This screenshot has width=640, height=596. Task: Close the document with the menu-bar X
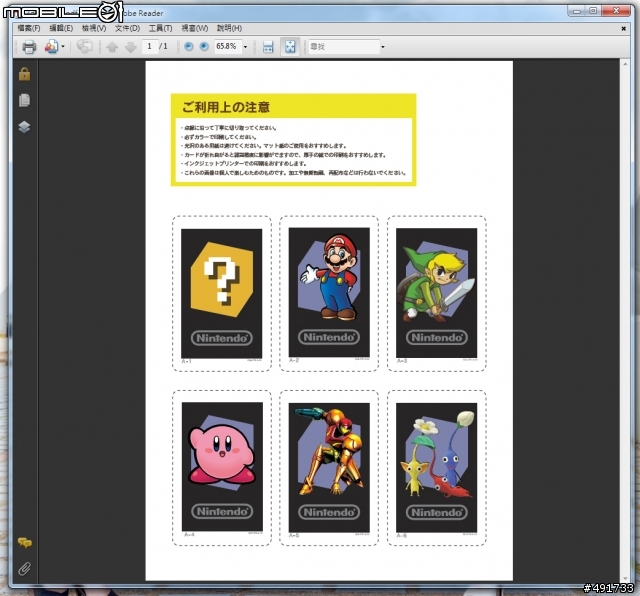(x=623, y=29)
